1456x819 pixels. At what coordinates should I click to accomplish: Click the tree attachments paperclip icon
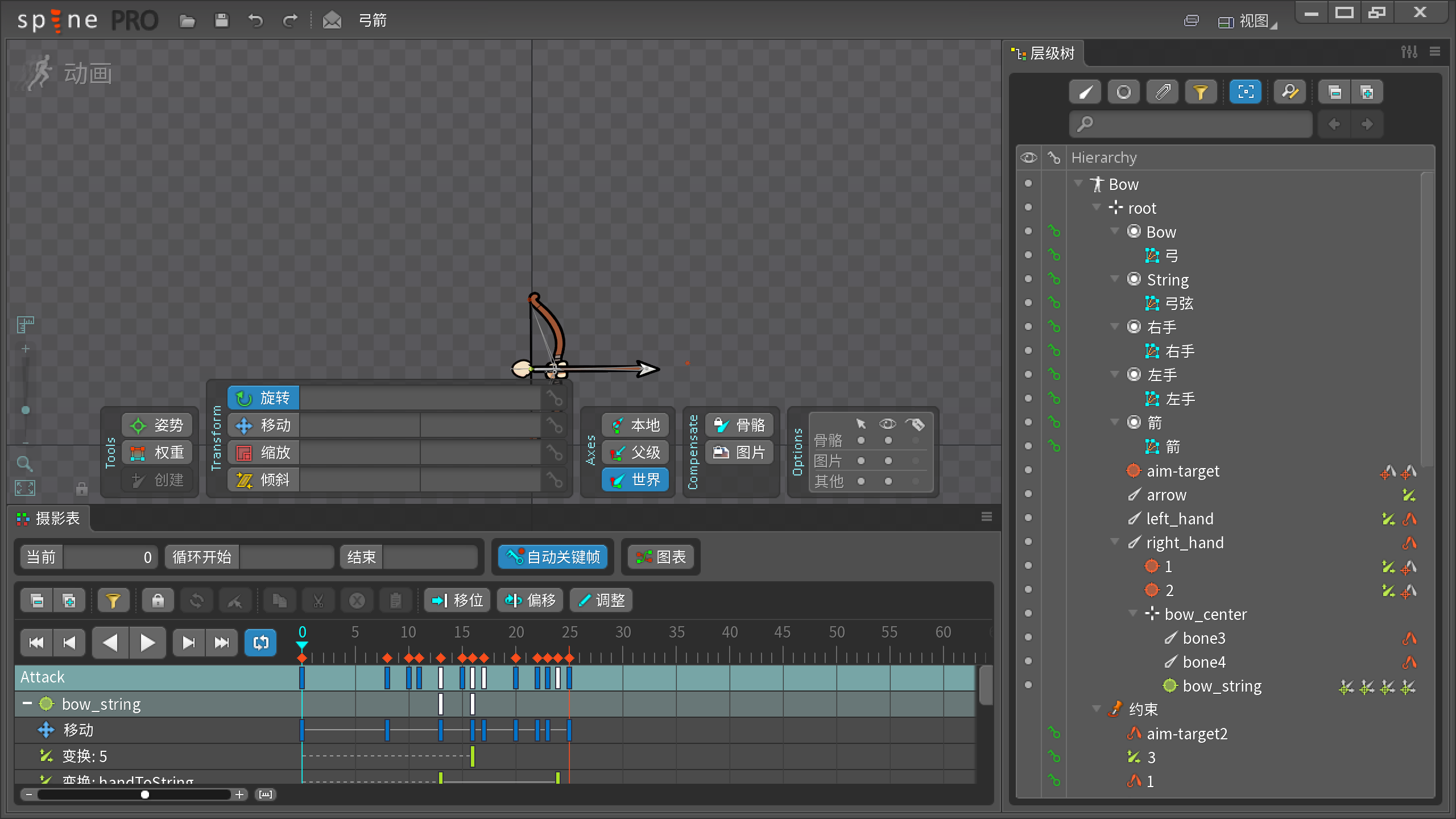1163,92
